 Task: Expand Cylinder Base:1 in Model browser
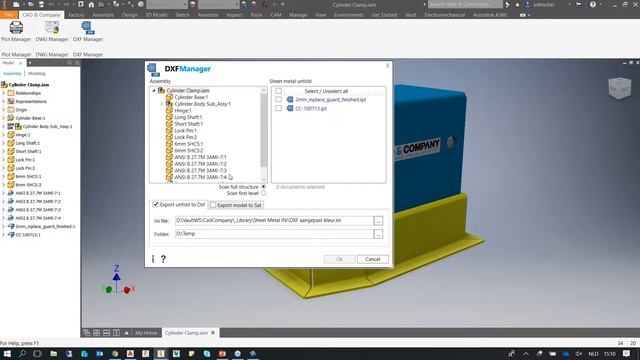4,118
